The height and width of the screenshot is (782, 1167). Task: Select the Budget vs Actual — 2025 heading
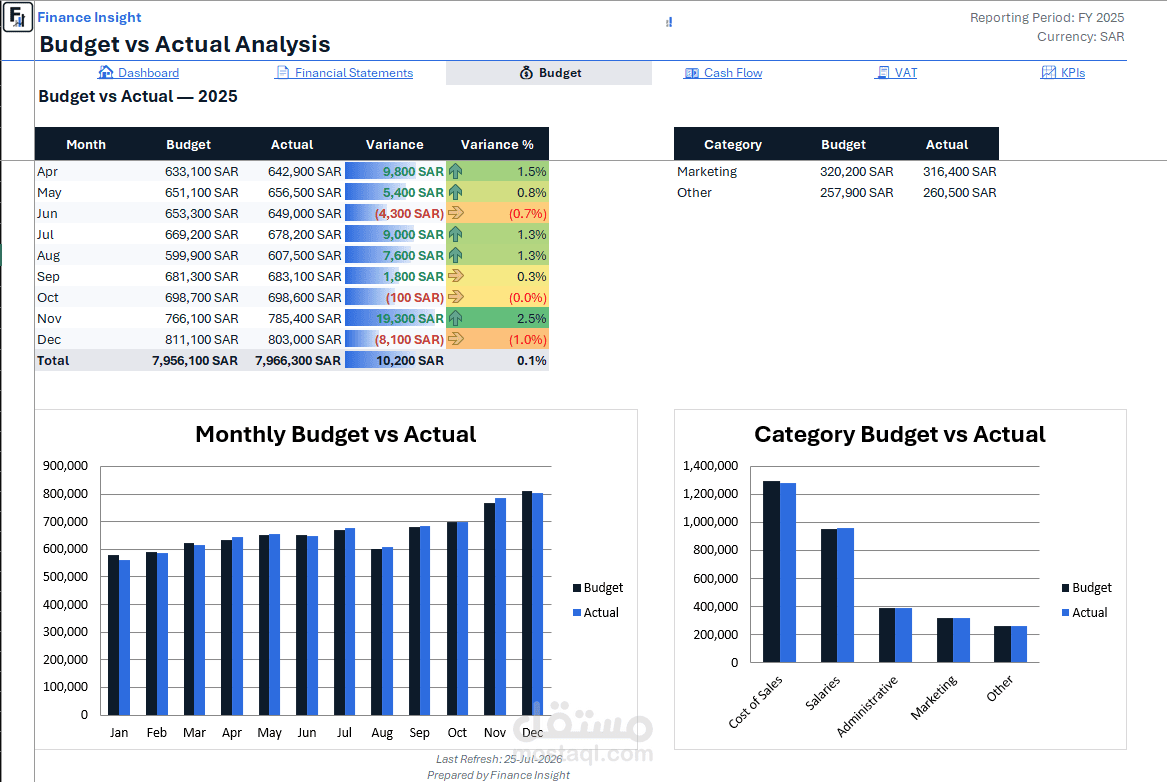138,96
